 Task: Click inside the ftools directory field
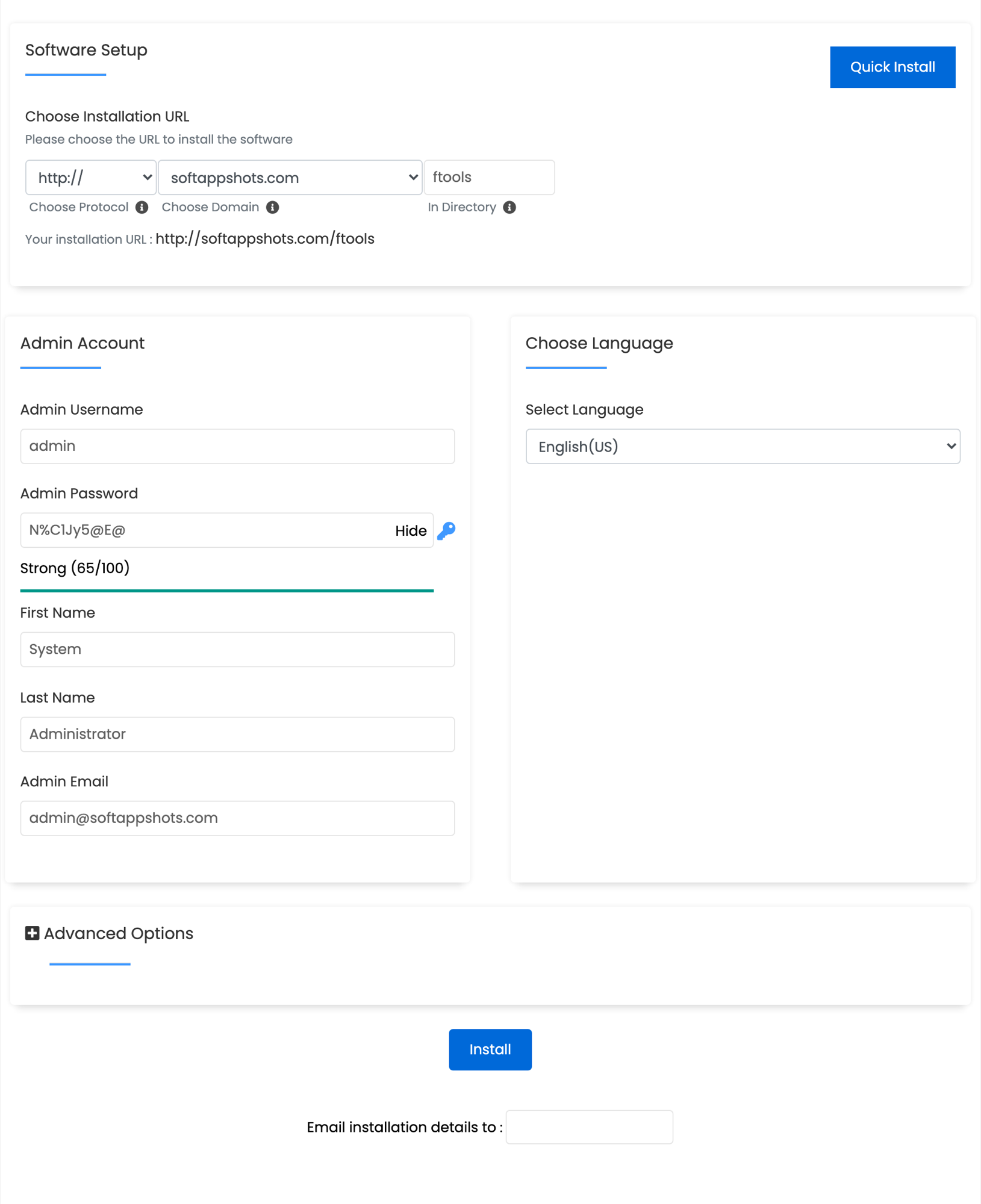pyautogui.click(x=489, y=177)
